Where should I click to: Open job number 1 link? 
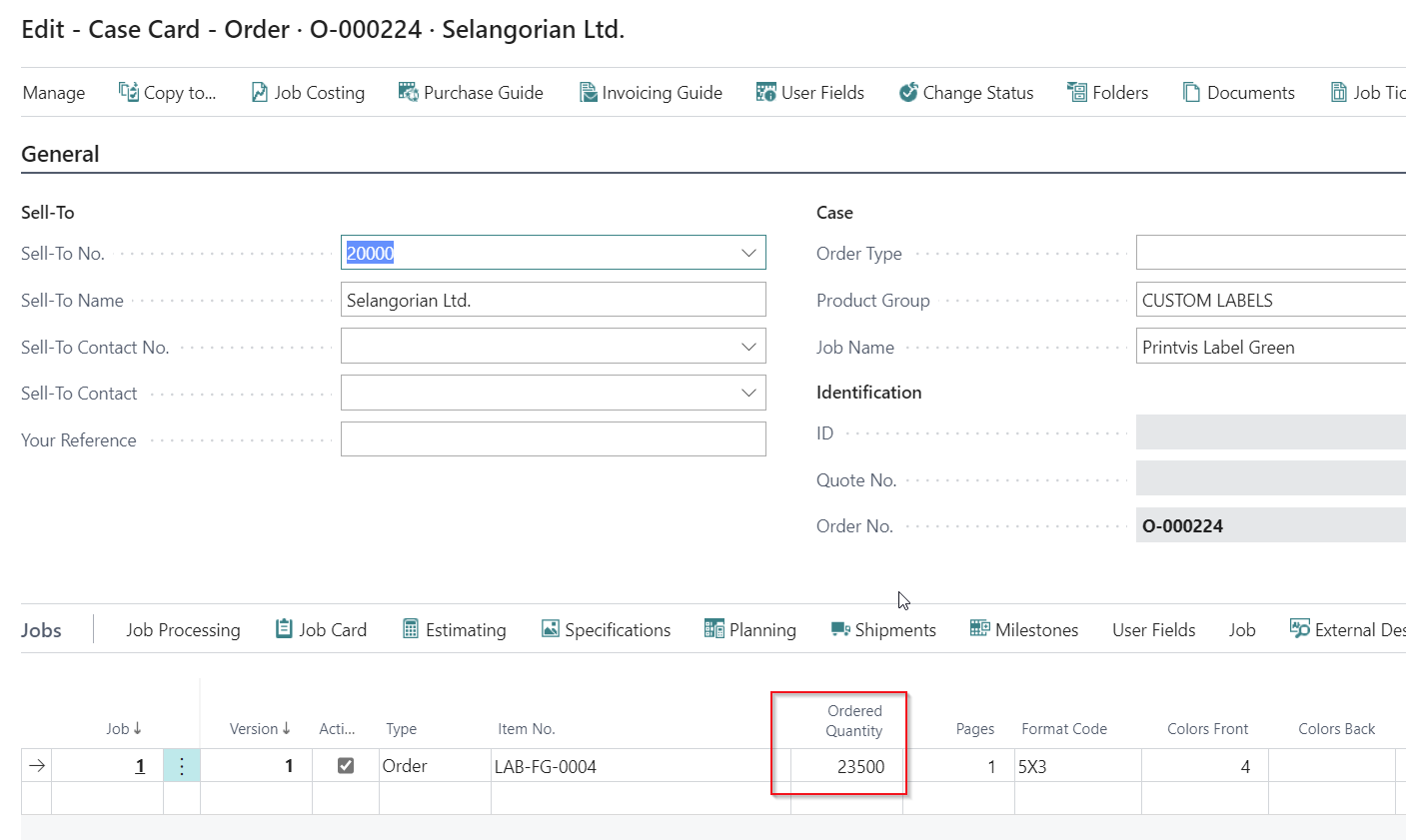pyautogui.click(x=140, y=766)
